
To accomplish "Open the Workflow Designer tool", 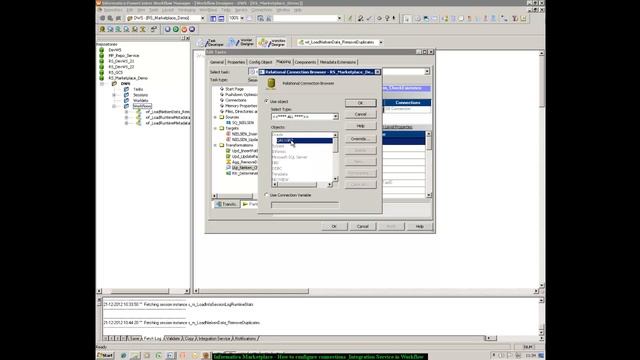I will pyautogui.click(x=272, y=42).
